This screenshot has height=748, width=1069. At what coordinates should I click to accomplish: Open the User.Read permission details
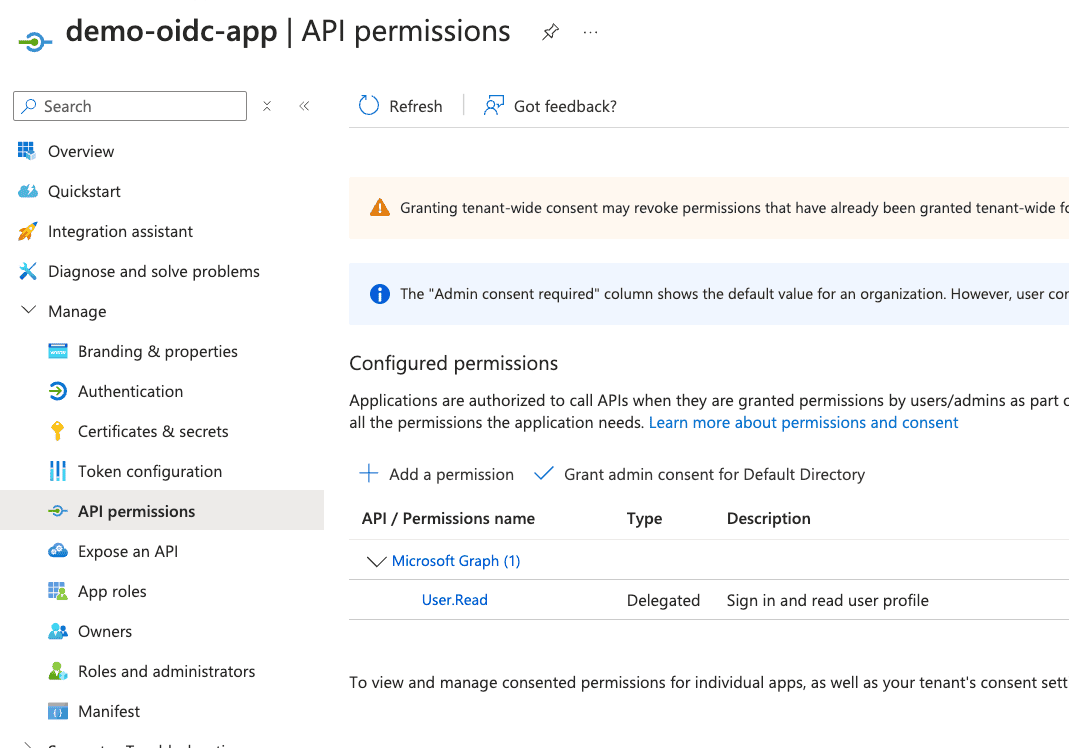tap(454, 599)
